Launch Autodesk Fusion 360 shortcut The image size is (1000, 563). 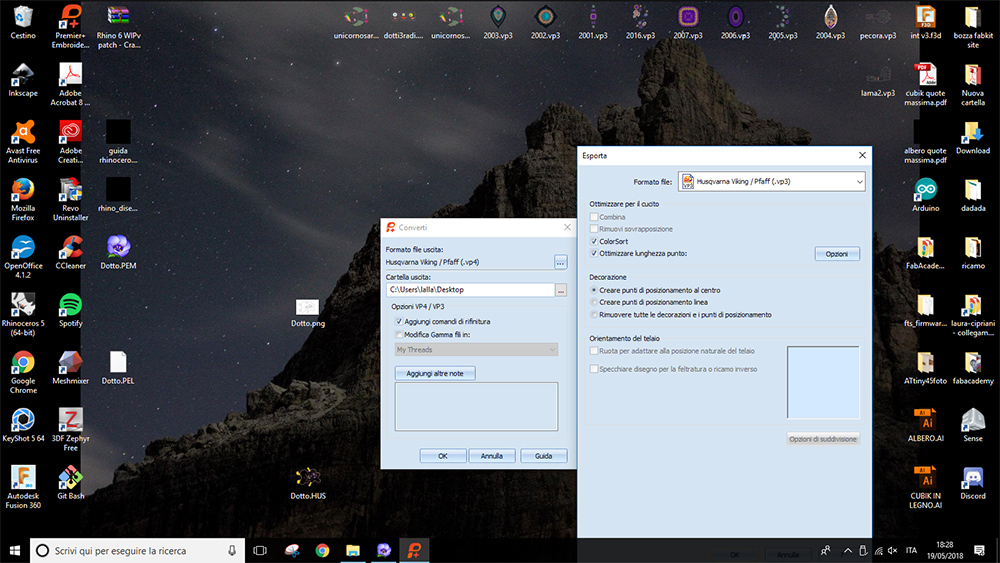(x=23, y=478)
